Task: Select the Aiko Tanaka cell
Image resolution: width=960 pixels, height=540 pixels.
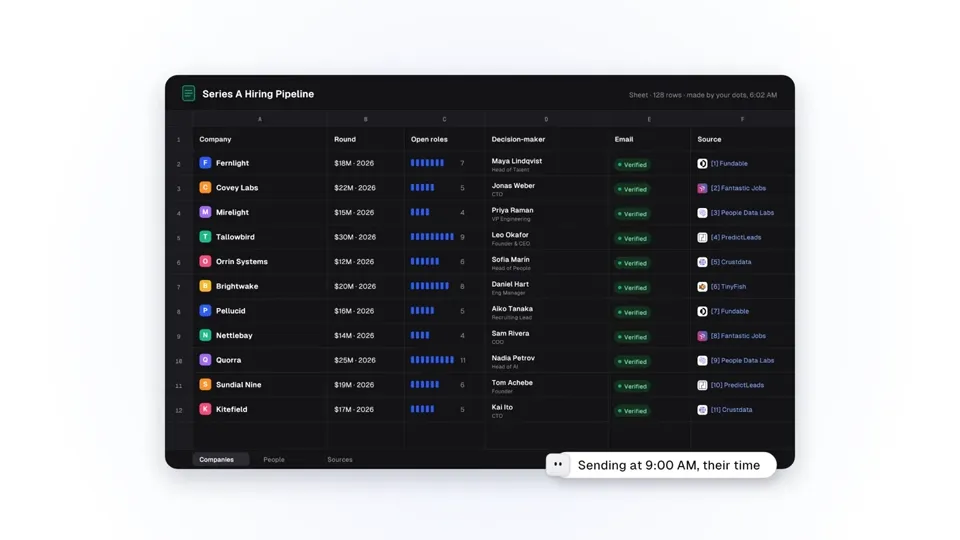Action: 547,312
